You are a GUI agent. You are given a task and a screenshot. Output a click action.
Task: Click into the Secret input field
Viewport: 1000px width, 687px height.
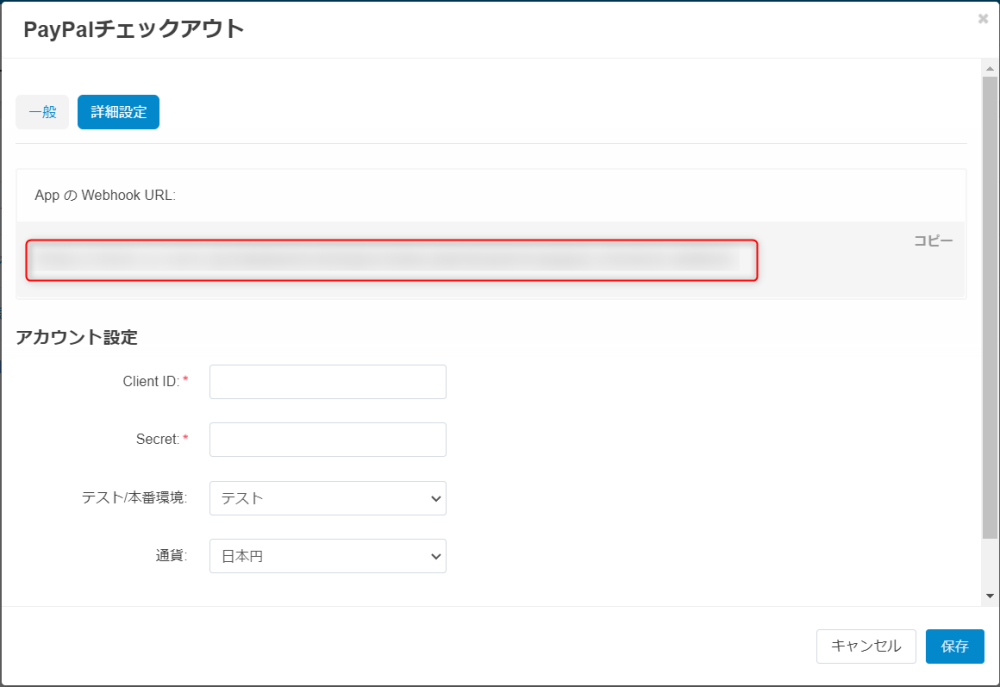pos(327,440)
